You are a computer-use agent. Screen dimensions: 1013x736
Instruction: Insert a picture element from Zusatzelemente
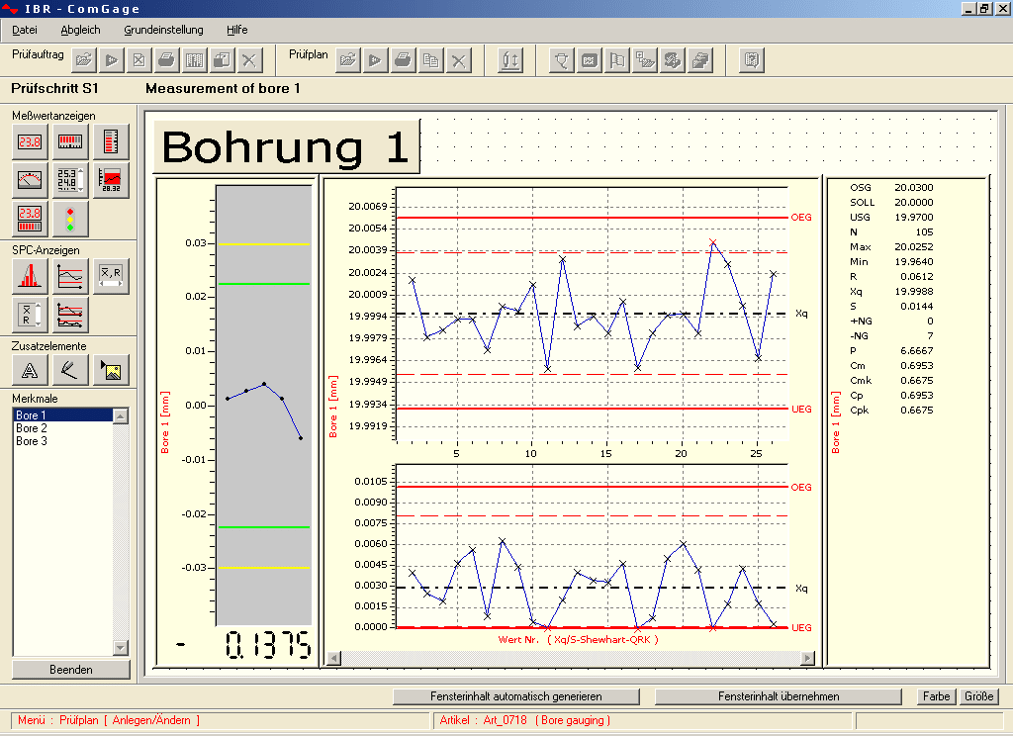[x=111, y=370]
